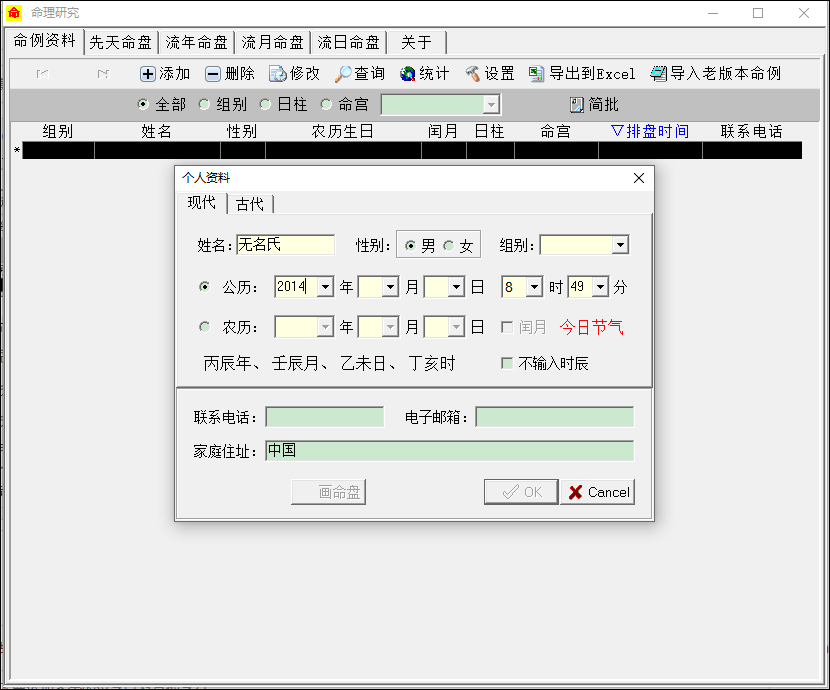This screenshot has width=830, height=690.
Task: Select the 农历 calendar radio button
Action: pos(204,326)
